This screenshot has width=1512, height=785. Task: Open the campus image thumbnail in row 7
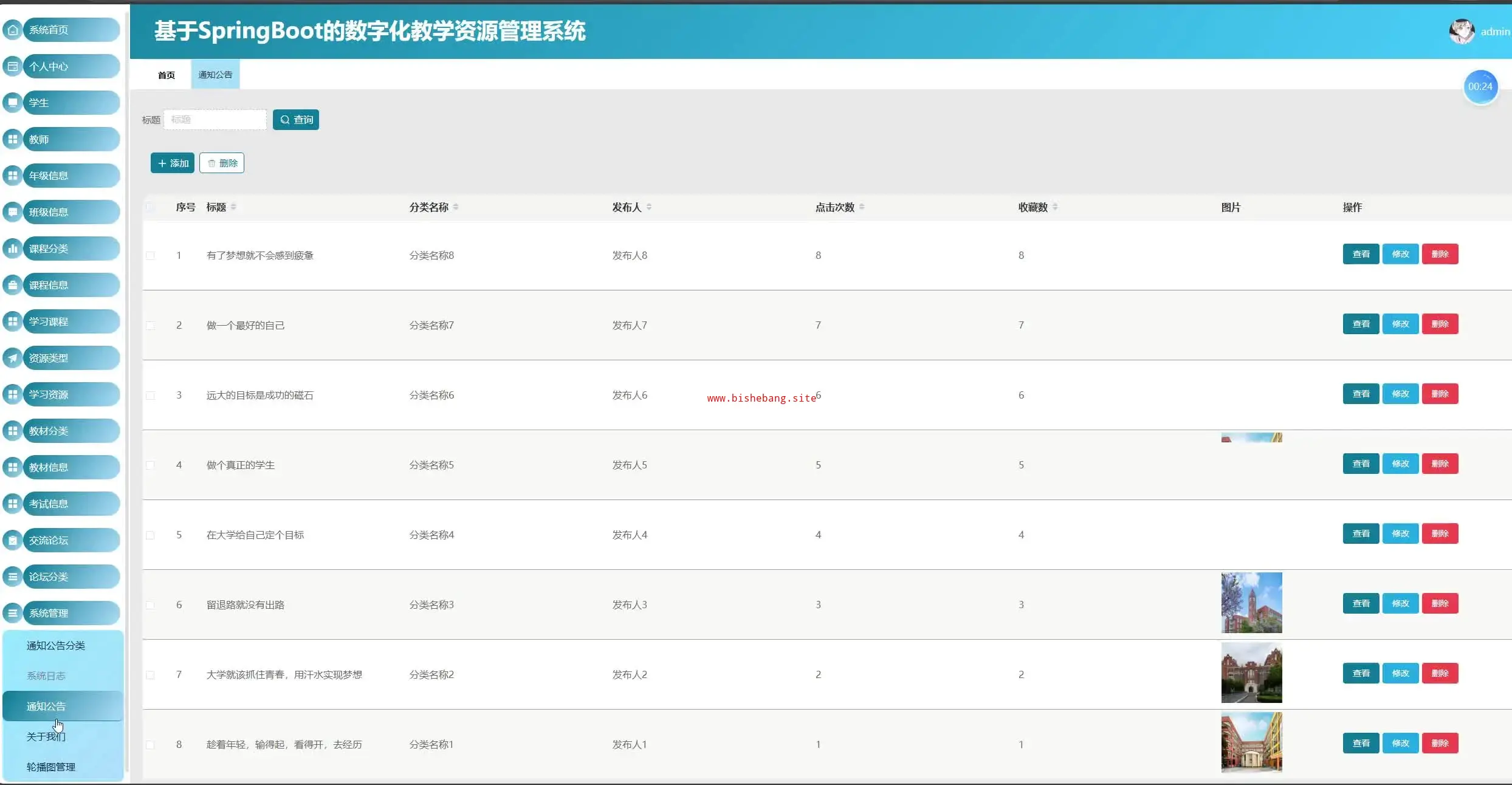click(x=1251, y=673)
